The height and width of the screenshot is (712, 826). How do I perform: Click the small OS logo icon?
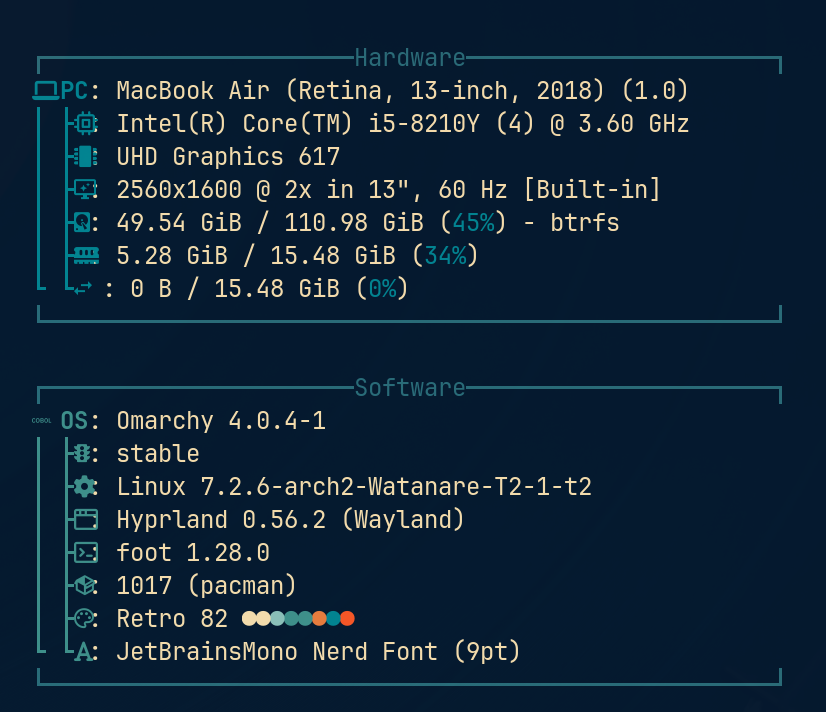[x=42, y=420]
